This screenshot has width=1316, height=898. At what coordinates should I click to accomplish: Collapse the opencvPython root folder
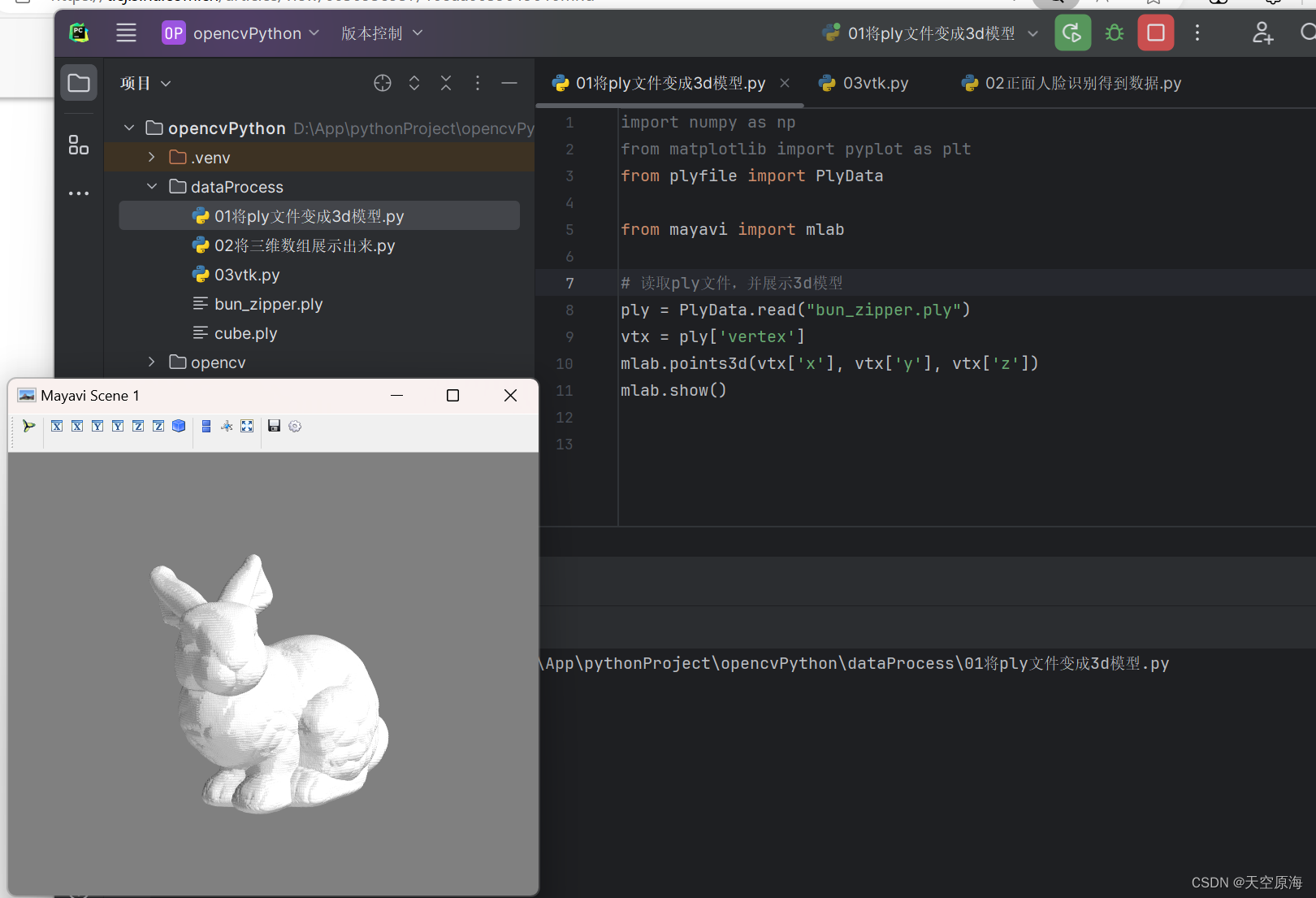click(129, 128)
